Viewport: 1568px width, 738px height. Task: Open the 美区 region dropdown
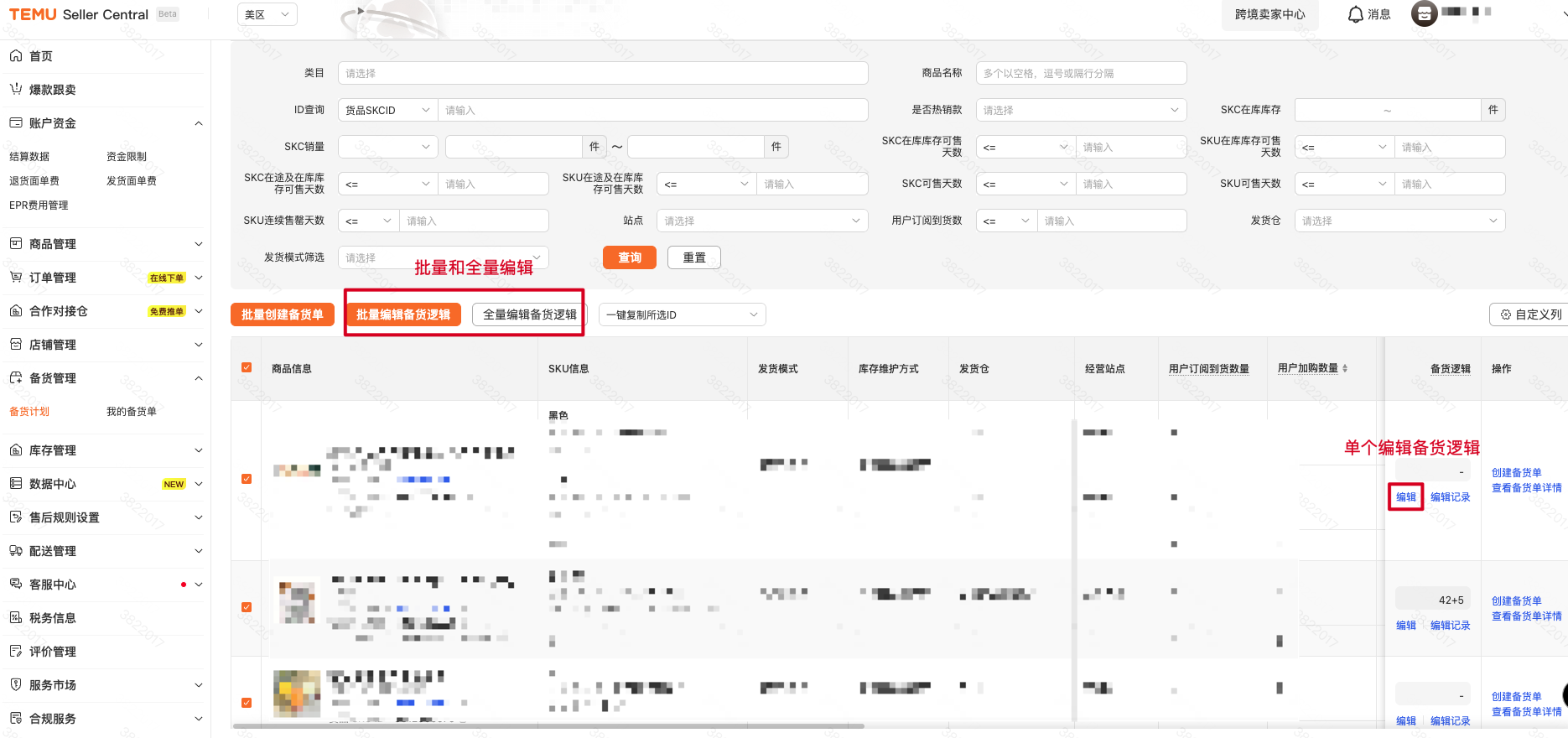267,14
